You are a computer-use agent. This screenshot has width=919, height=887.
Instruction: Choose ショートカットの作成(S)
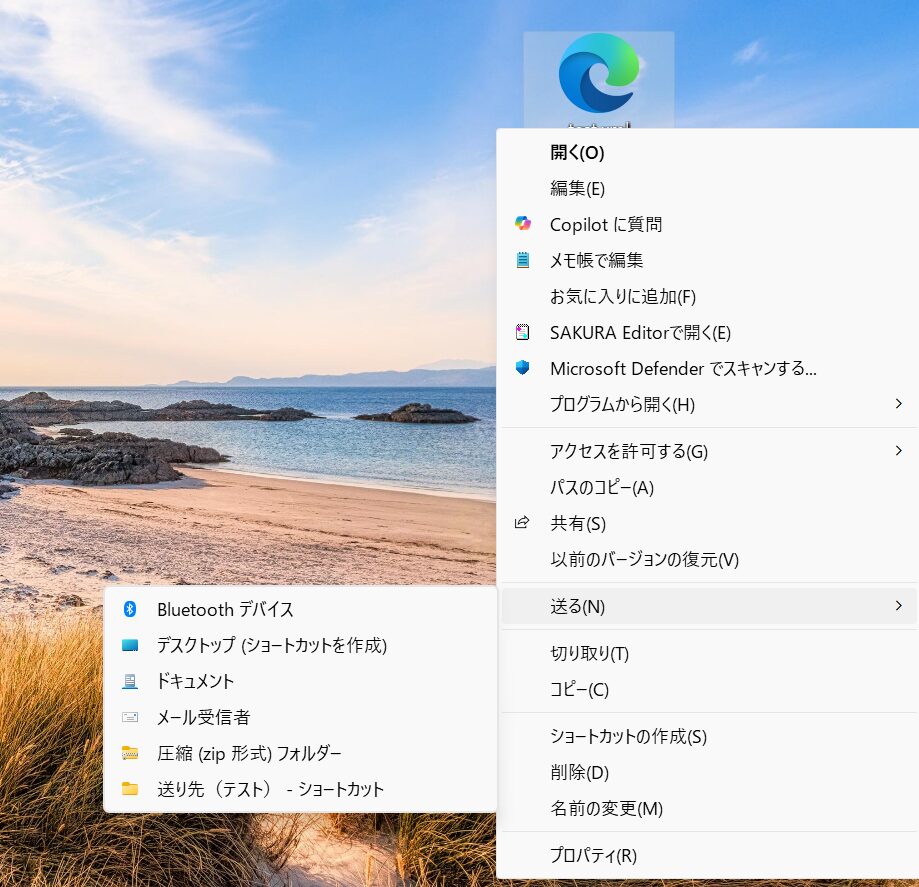coord(709,736)
